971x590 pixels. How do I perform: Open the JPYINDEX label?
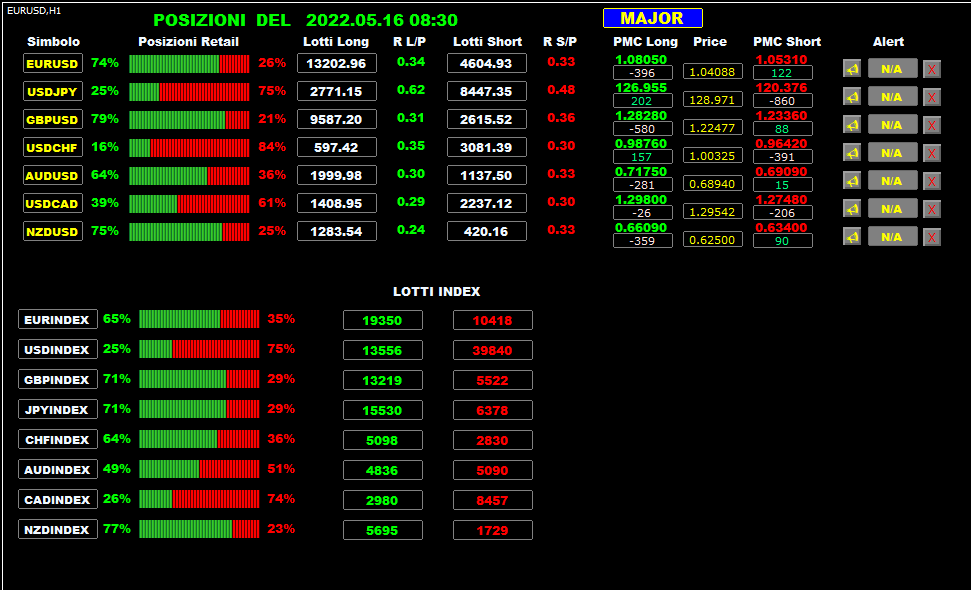click(x=58, y=409)
